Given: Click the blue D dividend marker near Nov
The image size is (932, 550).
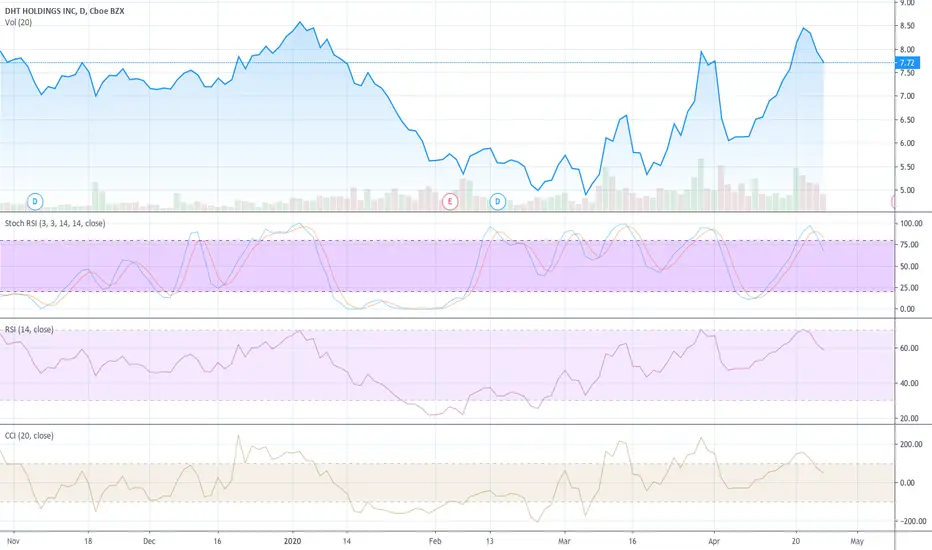Looking at the screenshot, I should tap(35, 202).
